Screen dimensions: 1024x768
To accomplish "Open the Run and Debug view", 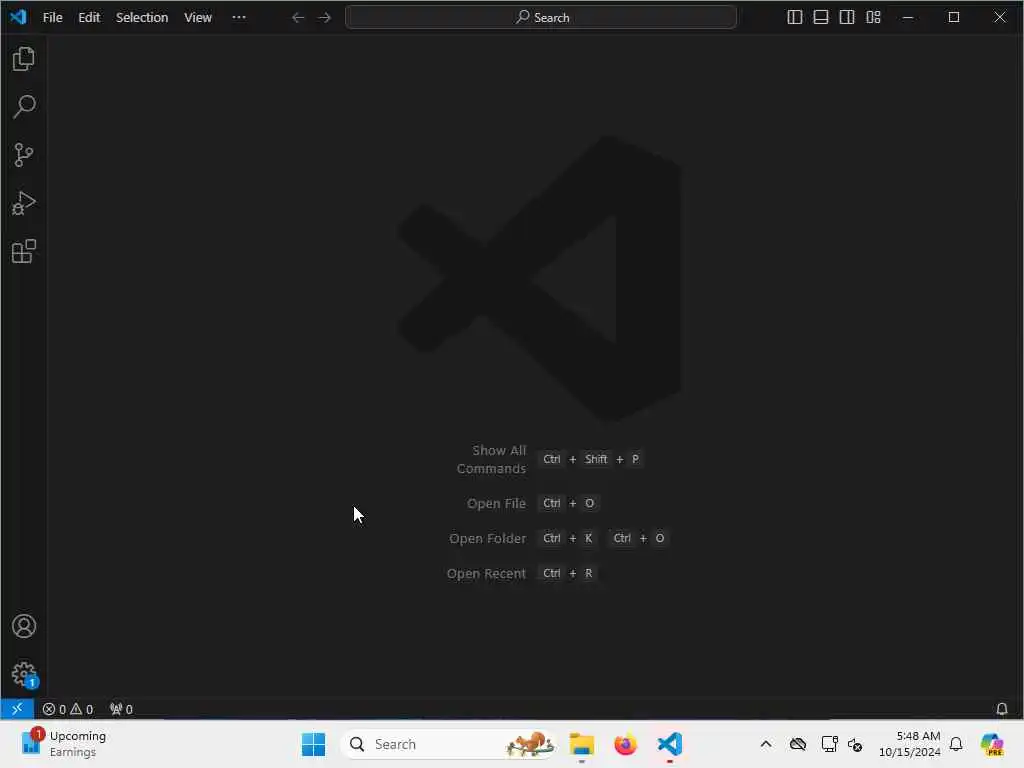I will [24, 203].
